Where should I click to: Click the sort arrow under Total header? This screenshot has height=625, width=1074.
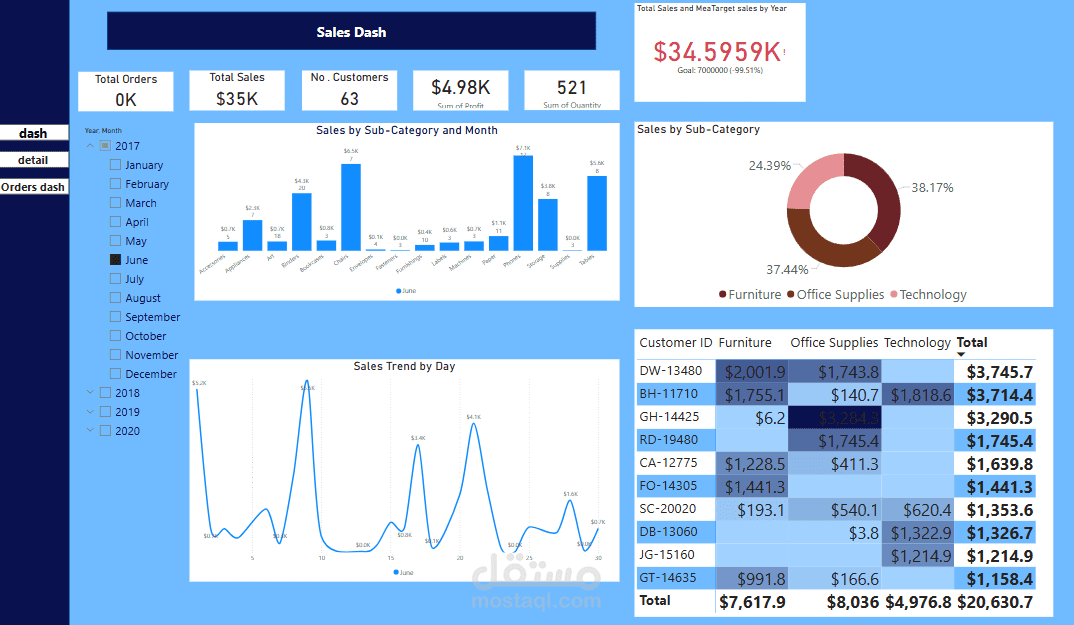click(961, 354)
